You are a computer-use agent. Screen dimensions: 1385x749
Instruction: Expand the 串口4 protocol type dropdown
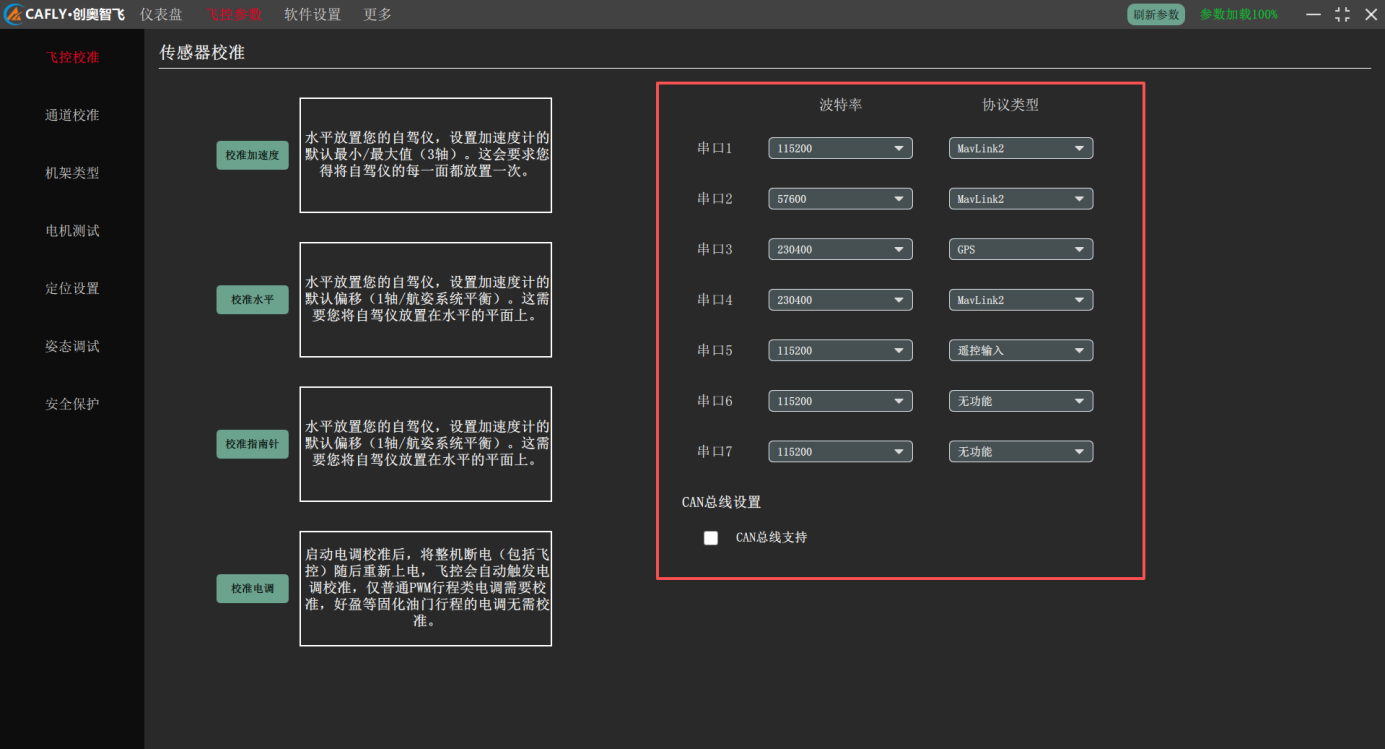(x=1021, y=300)
